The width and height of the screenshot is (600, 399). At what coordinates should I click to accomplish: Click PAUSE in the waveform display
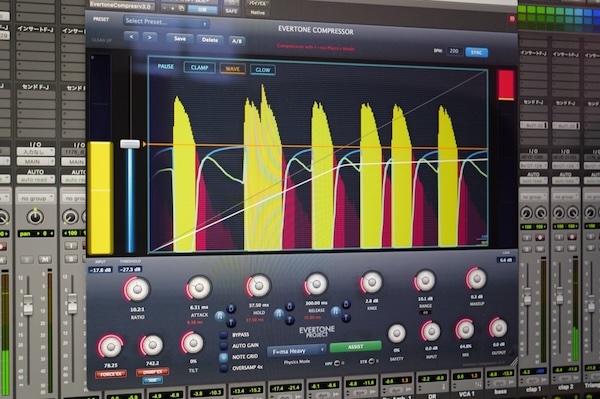point(166,66)
